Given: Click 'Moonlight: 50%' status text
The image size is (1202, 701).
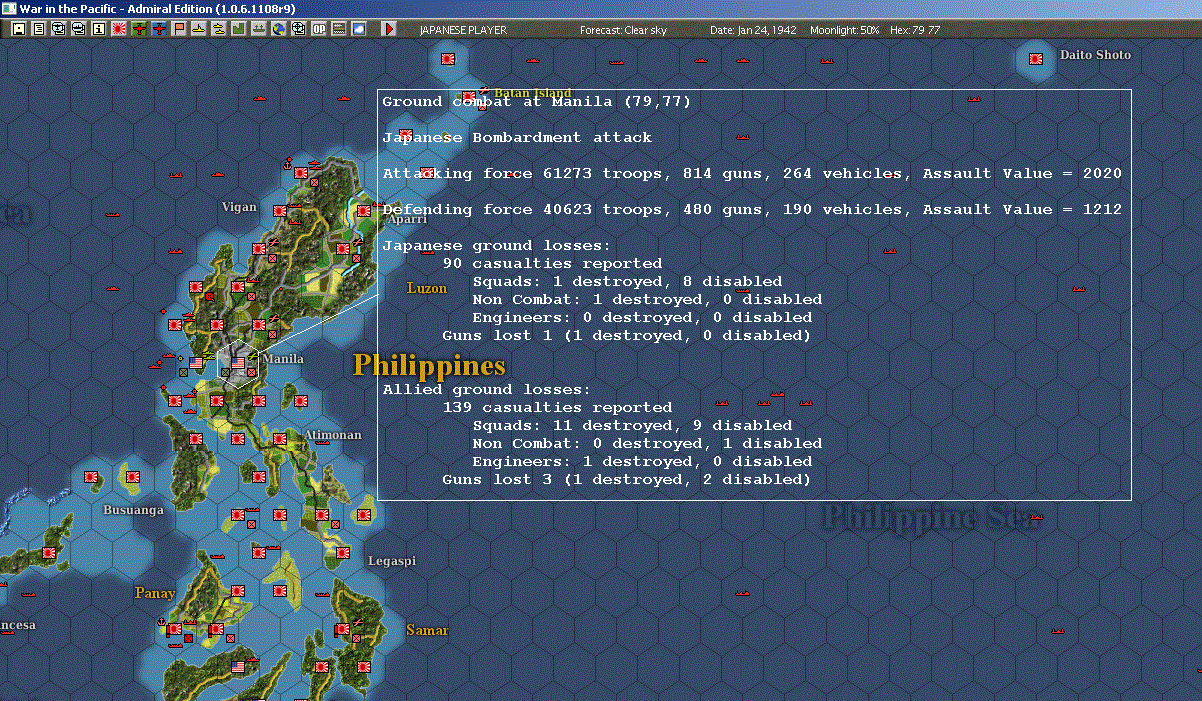Looking at the screenshot, I should click(x=845, y=30).
